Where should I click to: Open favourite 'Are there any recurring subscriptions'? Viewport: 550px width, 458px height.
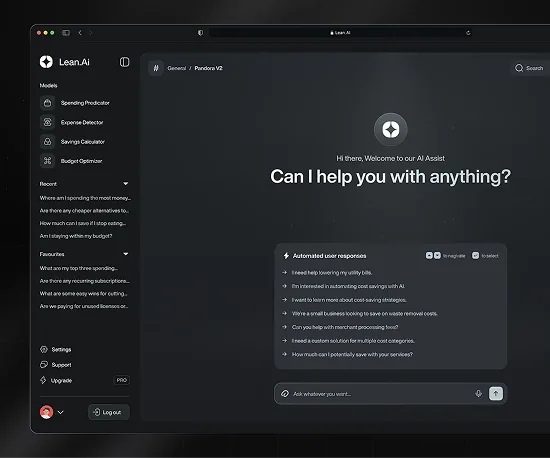(x=85, y=281)
